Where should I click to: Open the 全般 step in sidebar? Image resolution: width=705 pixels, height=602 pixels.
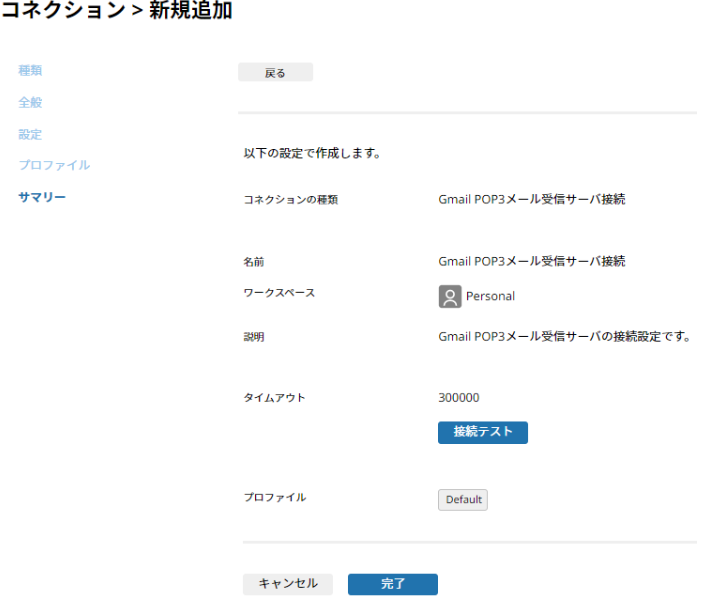[x=30, y=103]
